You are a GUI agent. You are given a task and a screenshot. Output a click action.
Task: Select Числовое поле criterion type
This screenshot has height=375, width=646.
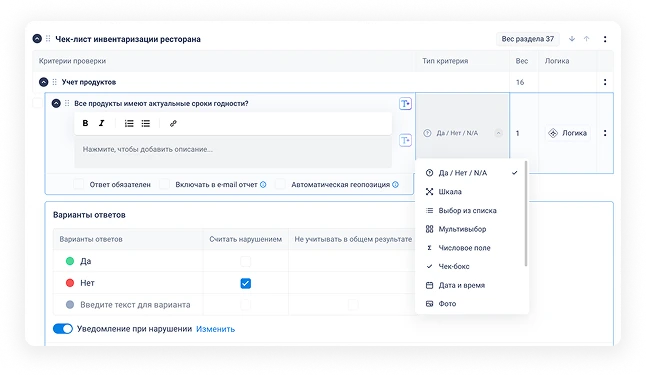pos(471,248)
